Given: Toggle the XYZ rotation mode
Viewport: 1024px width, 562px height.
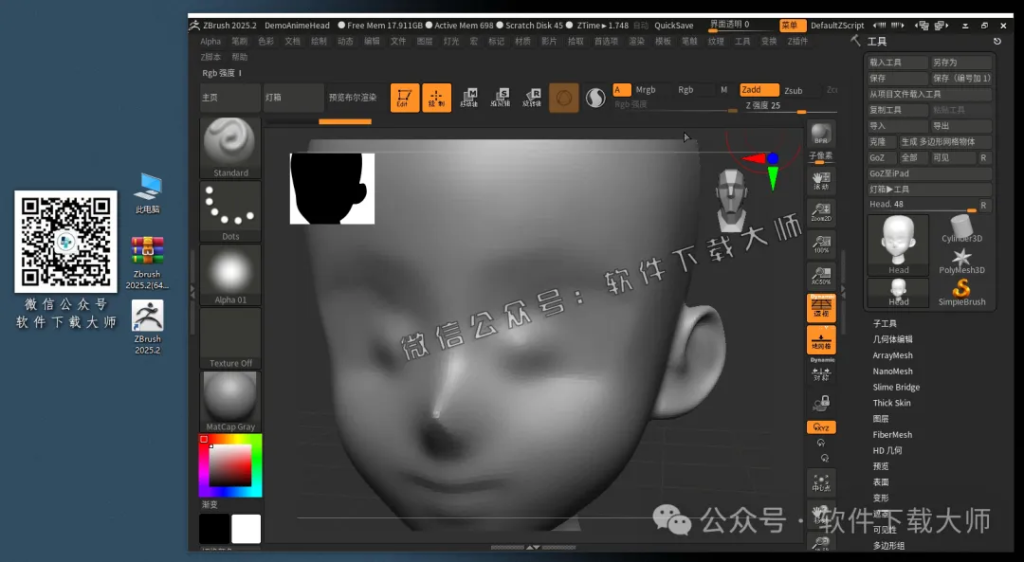Looking at the screenshot, I should [821, 428].
